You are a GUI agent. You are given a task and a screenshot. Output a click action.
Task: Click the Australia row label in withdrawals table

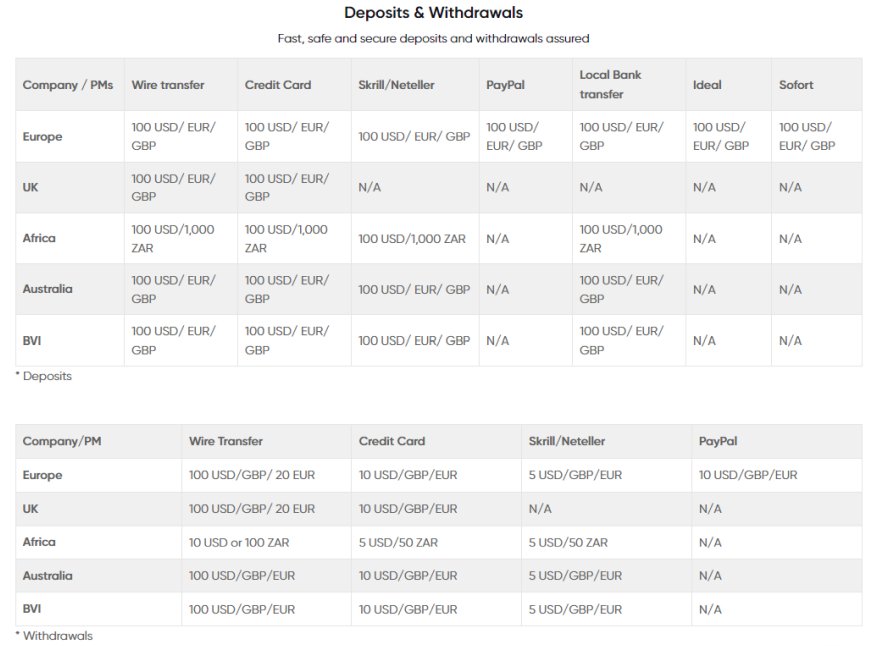click(48, 576)
